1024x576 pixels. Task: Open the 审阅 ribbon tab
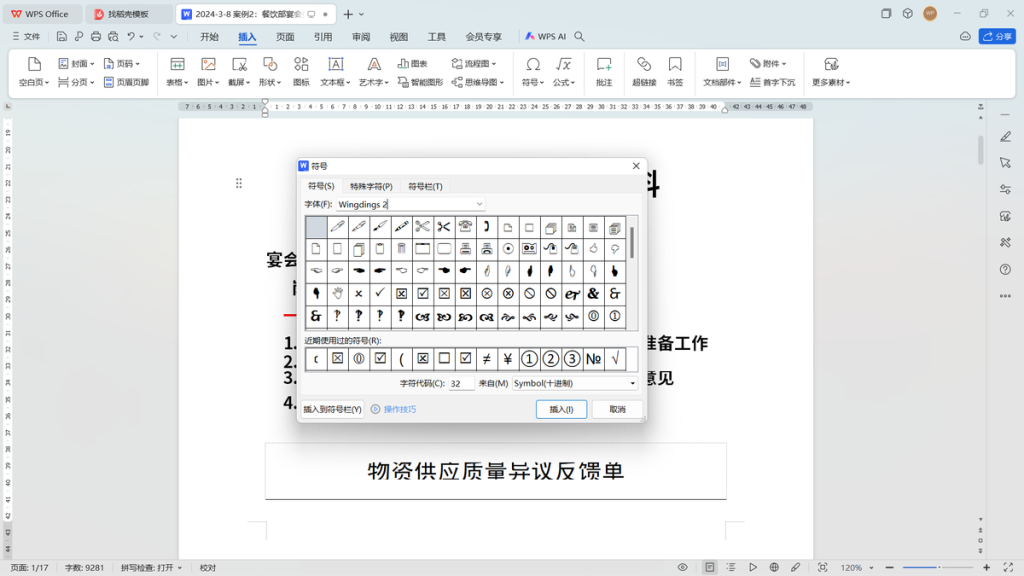coord(363,36)
